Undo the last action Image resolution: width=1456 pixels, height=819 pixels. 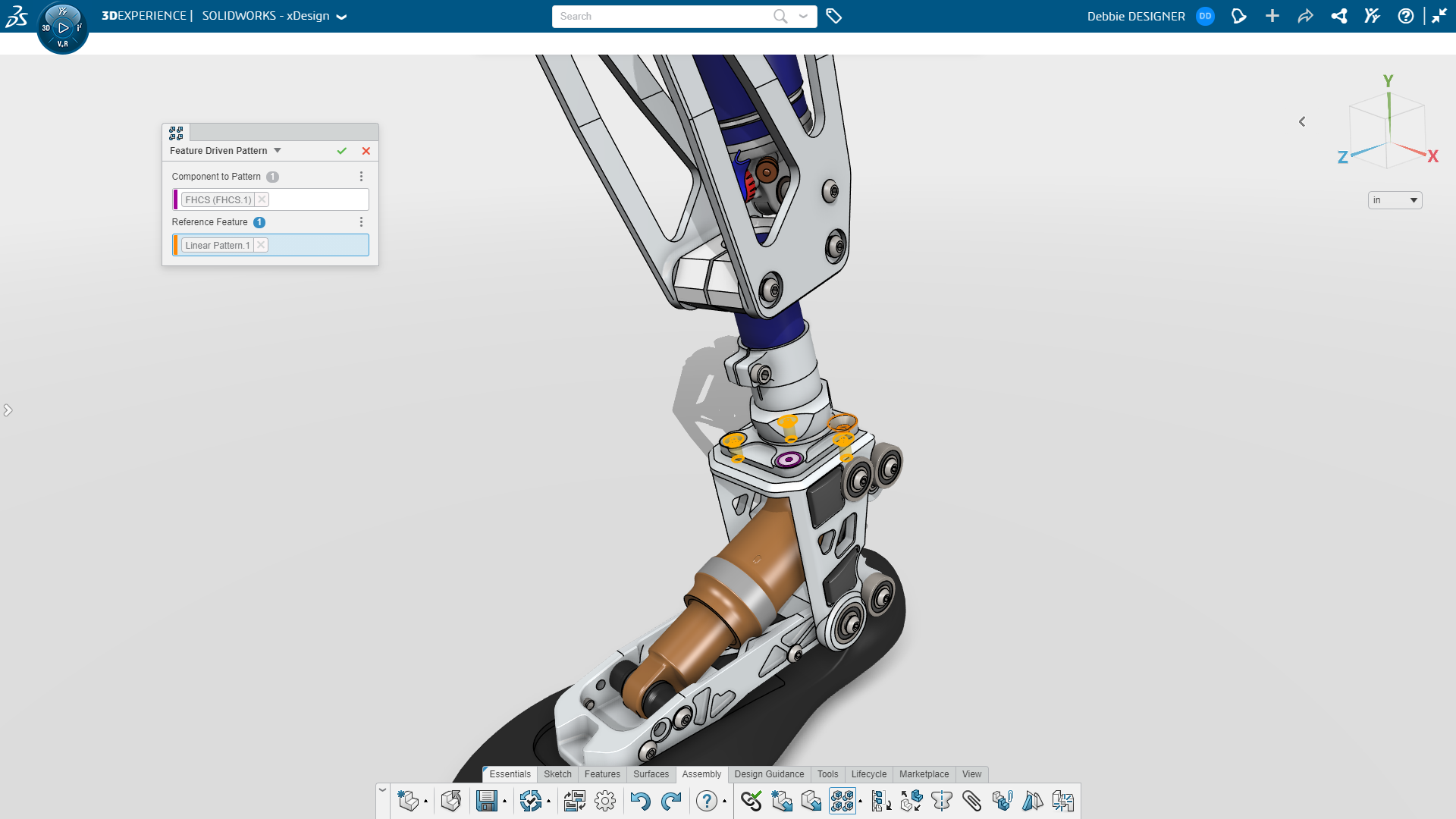[641, 801]
